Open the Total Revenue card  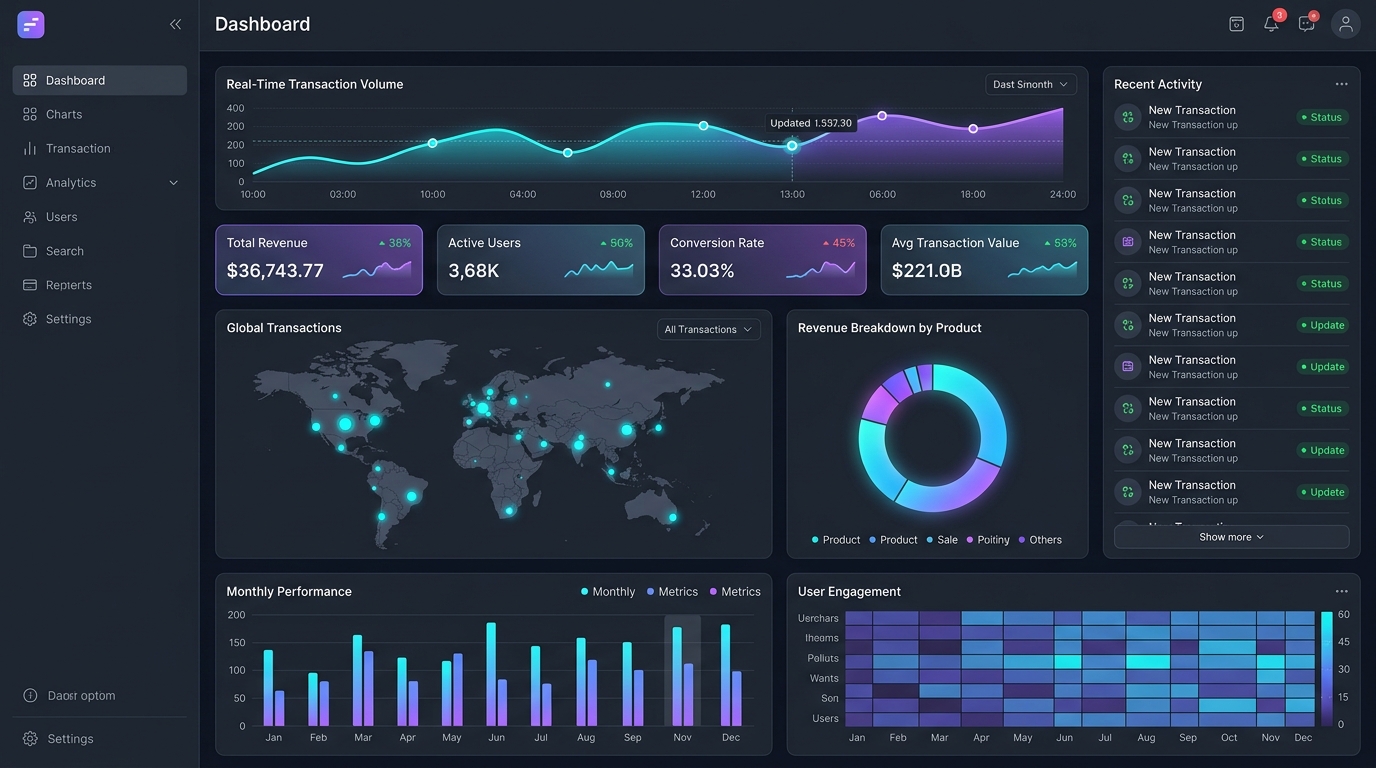click(x=319, y=260)
